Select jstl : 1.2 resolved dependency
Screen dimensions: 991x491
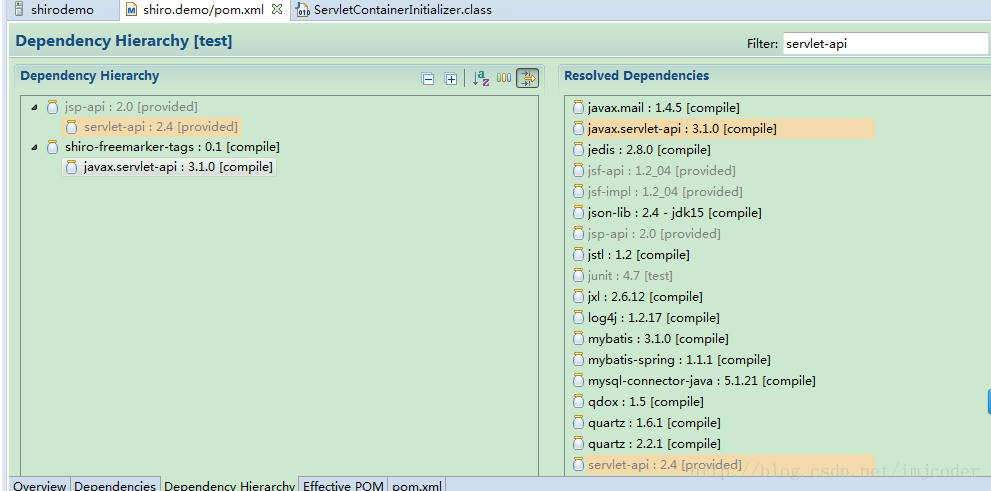[638, 255]
